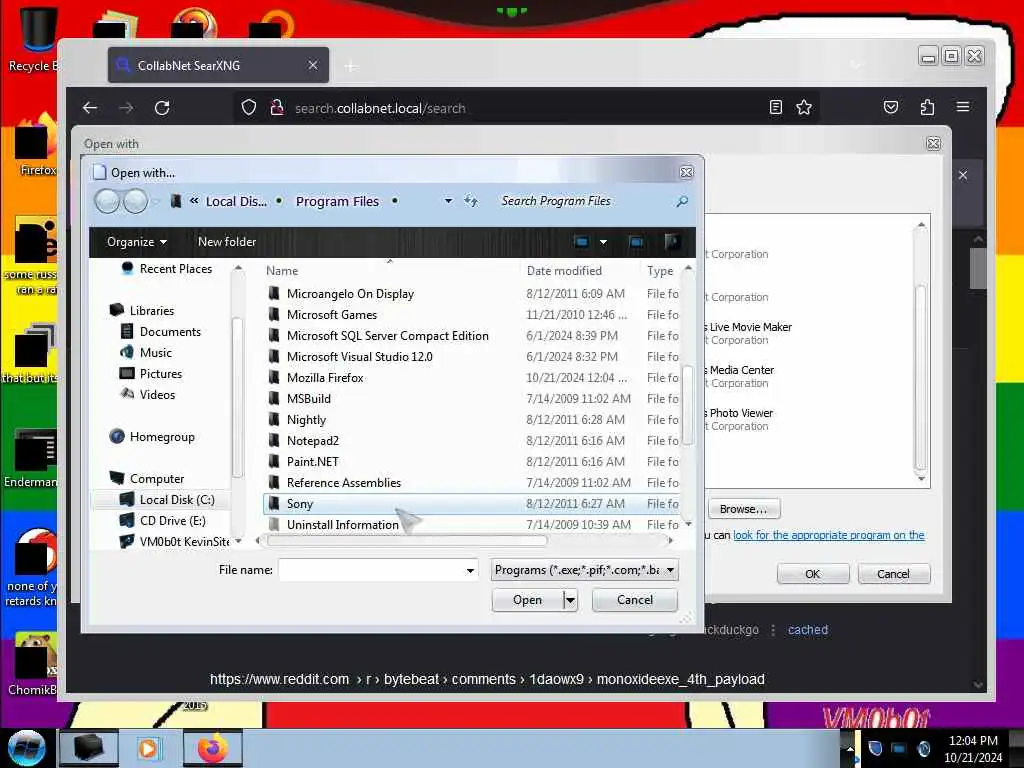Open the Organize menu
Viewport: 1024px width, 768px height.
[x=136, y=242]
